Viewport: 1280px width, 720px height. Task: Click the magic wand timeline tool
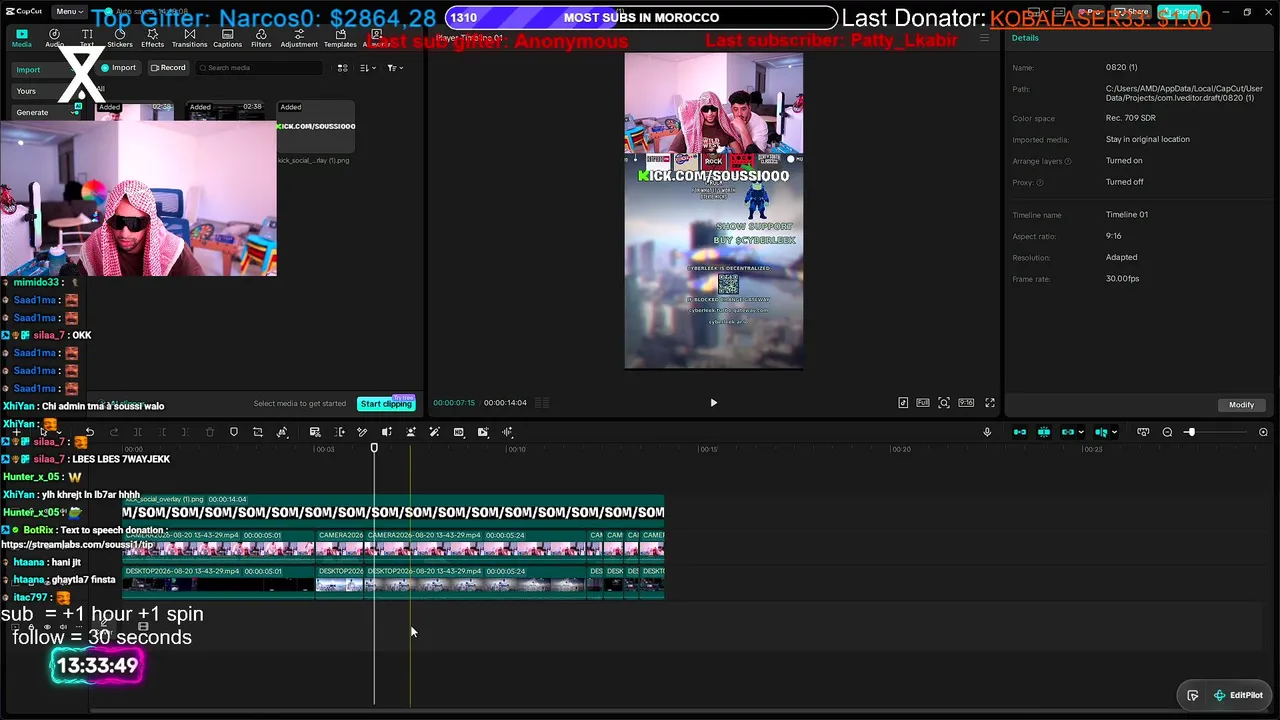[x=434, y=432]
